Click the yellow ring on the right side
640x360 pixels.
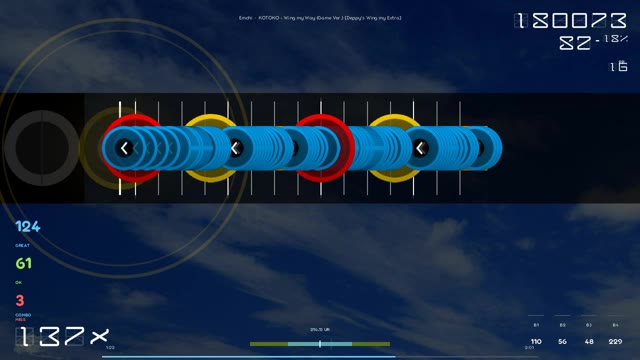[x=394, y=148]
